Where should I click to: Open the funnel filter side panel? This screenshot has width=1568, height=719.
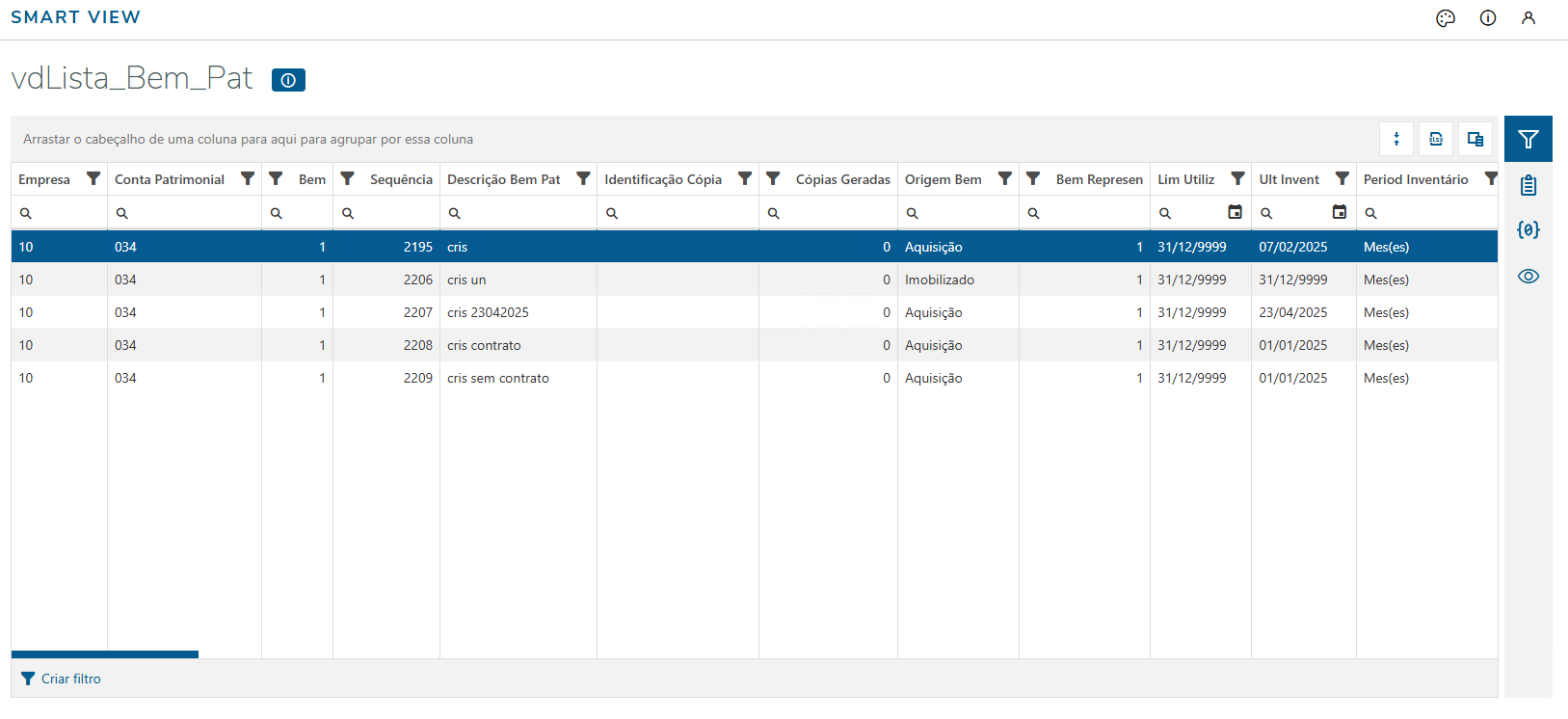1528,139
